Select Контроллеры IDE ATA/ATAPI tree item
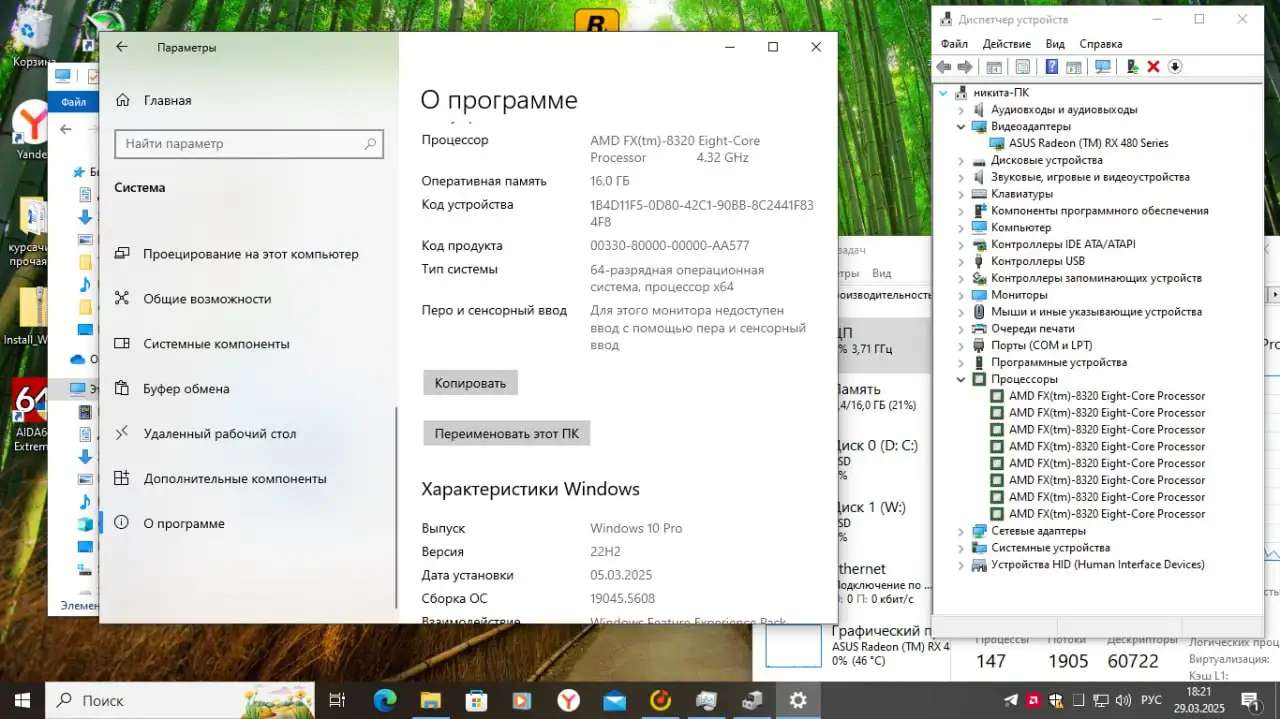 click(1063, 244)
